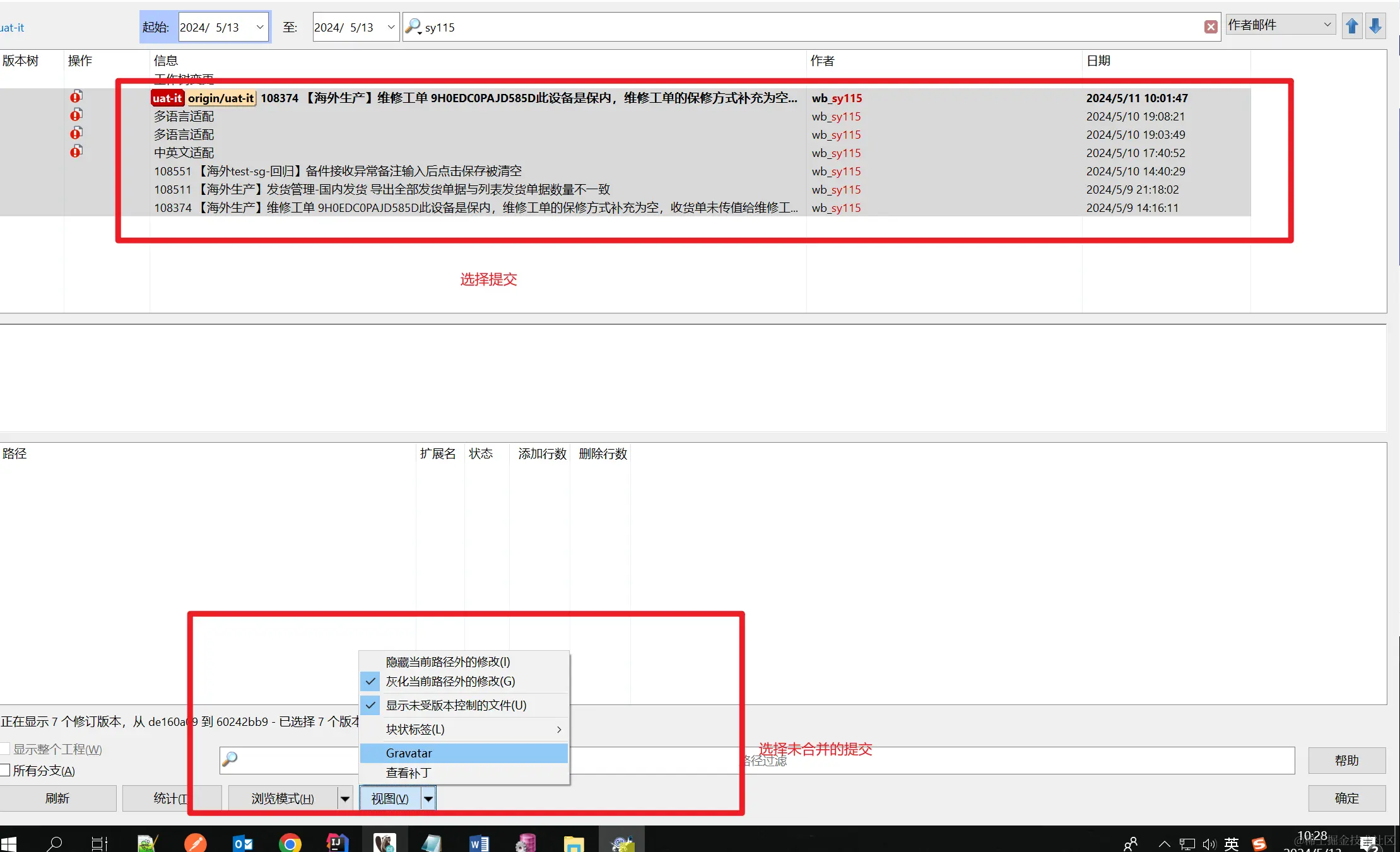Screen dimensions: 1400x852
Task: Click the search magnifier icon in filter box
Action: click(412, 25)
